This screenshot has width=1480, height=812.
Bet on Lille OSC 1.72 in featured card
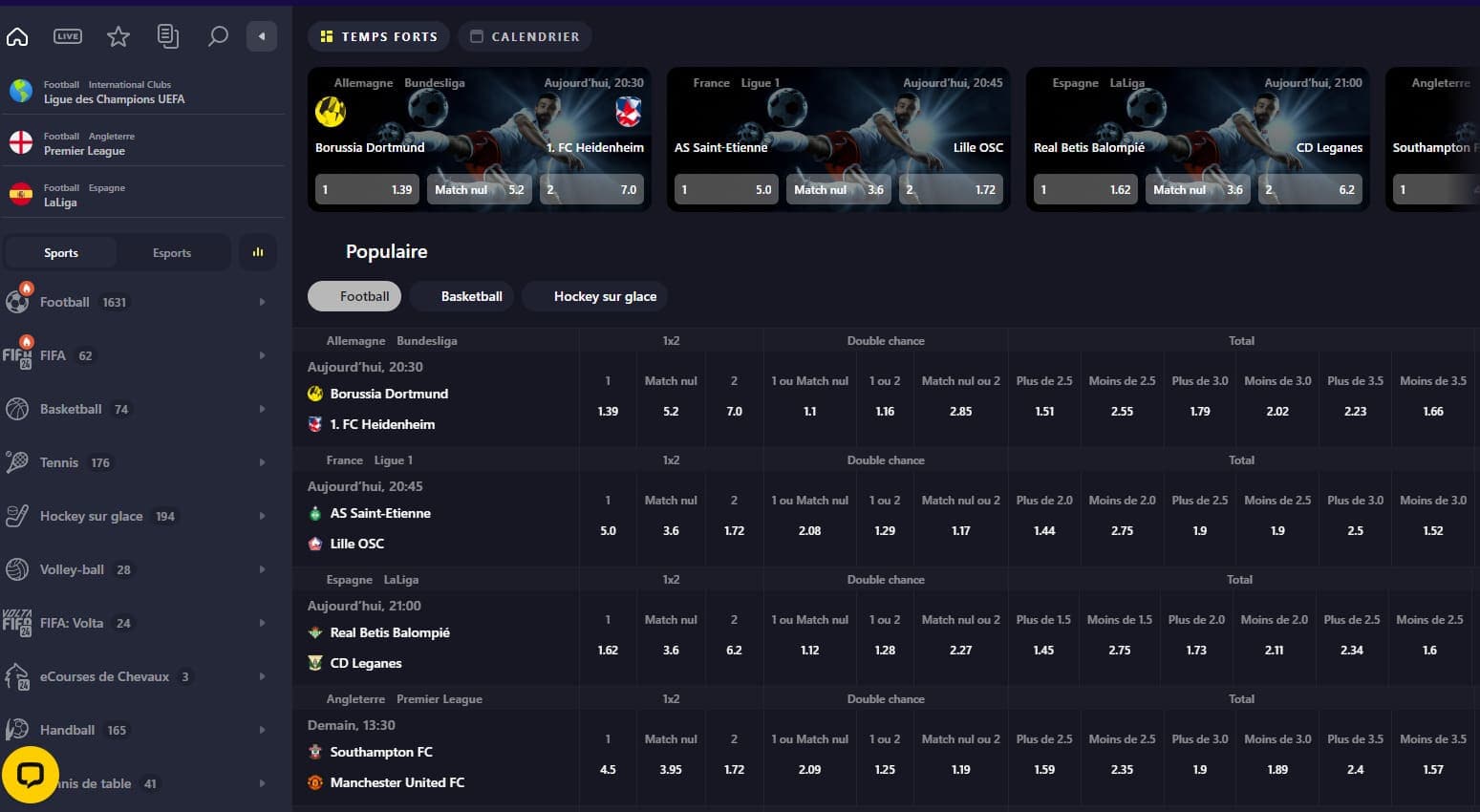(951, 189)
